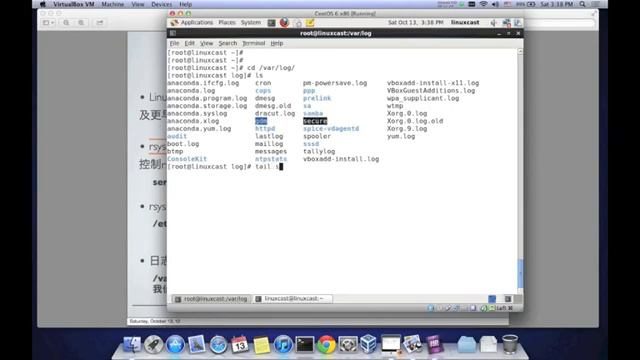Click the 'audit' directory name in terminal

(x=177, y=136)
